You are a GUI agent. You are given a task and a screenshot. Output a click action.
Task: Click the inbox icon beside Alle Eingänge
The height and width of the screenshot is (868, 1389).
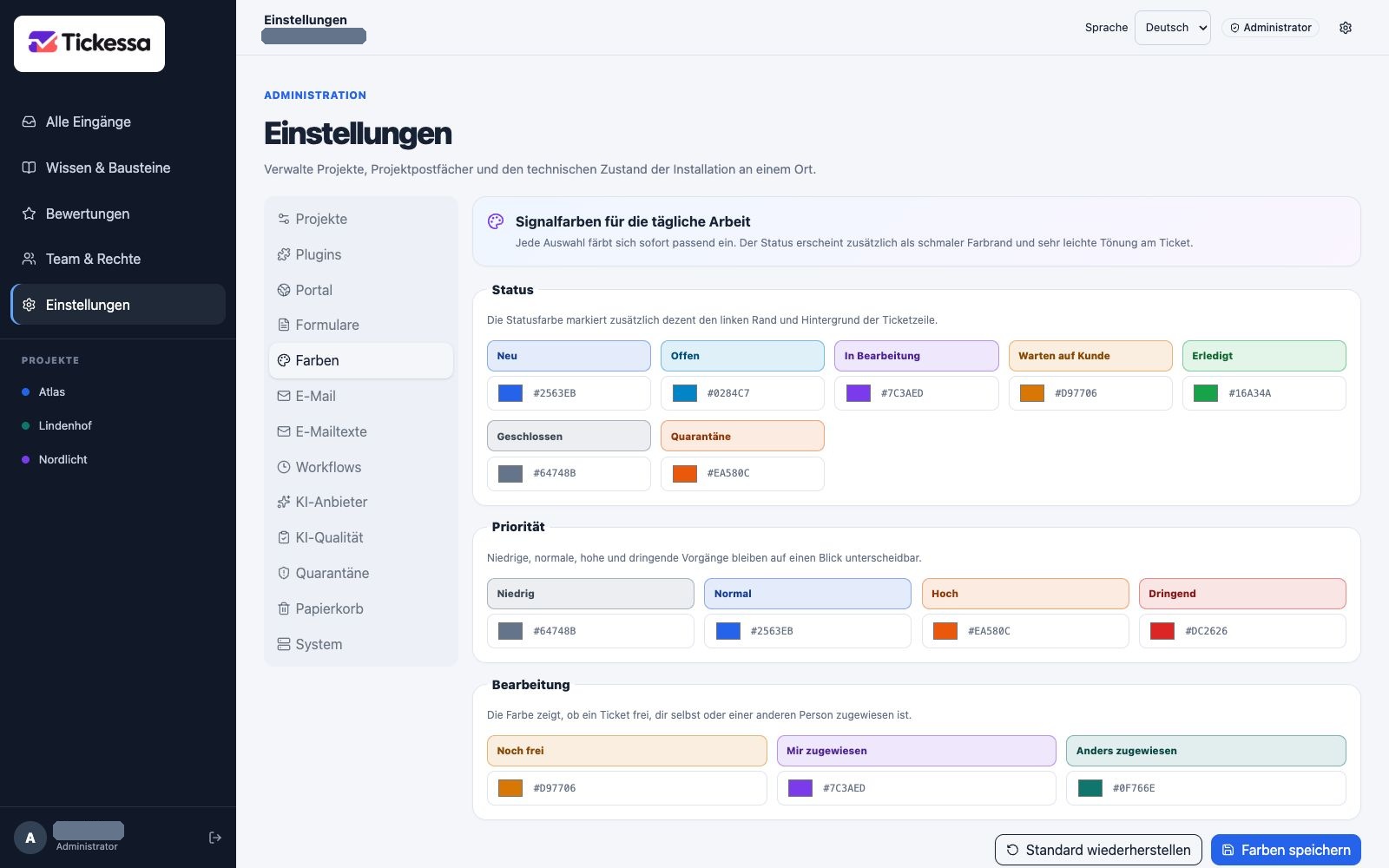coord(29,122)
